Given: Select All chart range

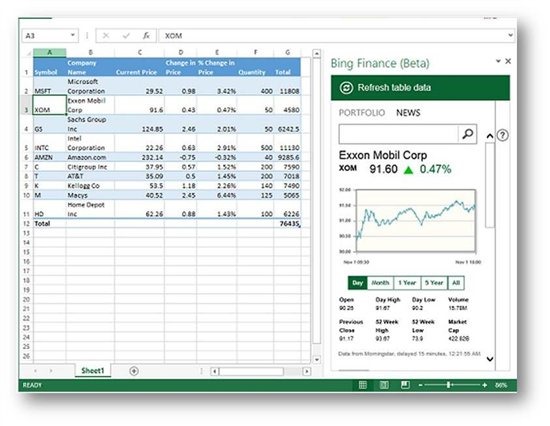Looking at the screenshot, I should tap(456, 283).
